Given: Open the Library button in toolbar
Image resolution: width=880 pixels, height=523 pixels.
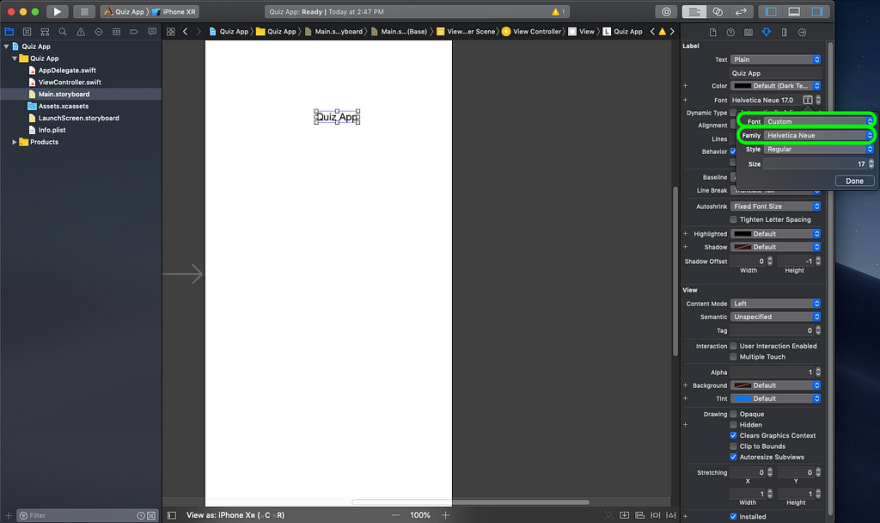Looking at the screenshot, I should tap(666, 11).
